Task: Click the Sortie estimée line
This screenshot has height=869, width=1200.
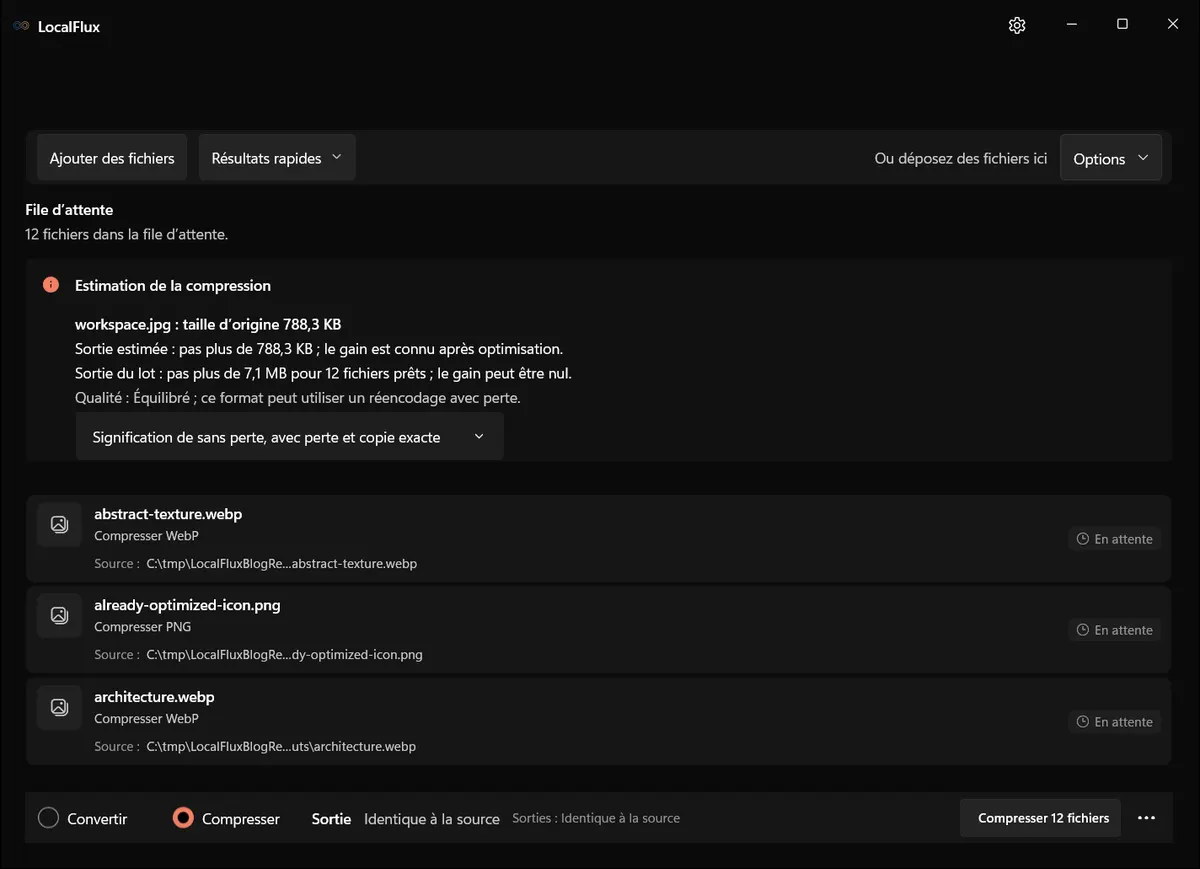Action: click(x=319, y=349)
